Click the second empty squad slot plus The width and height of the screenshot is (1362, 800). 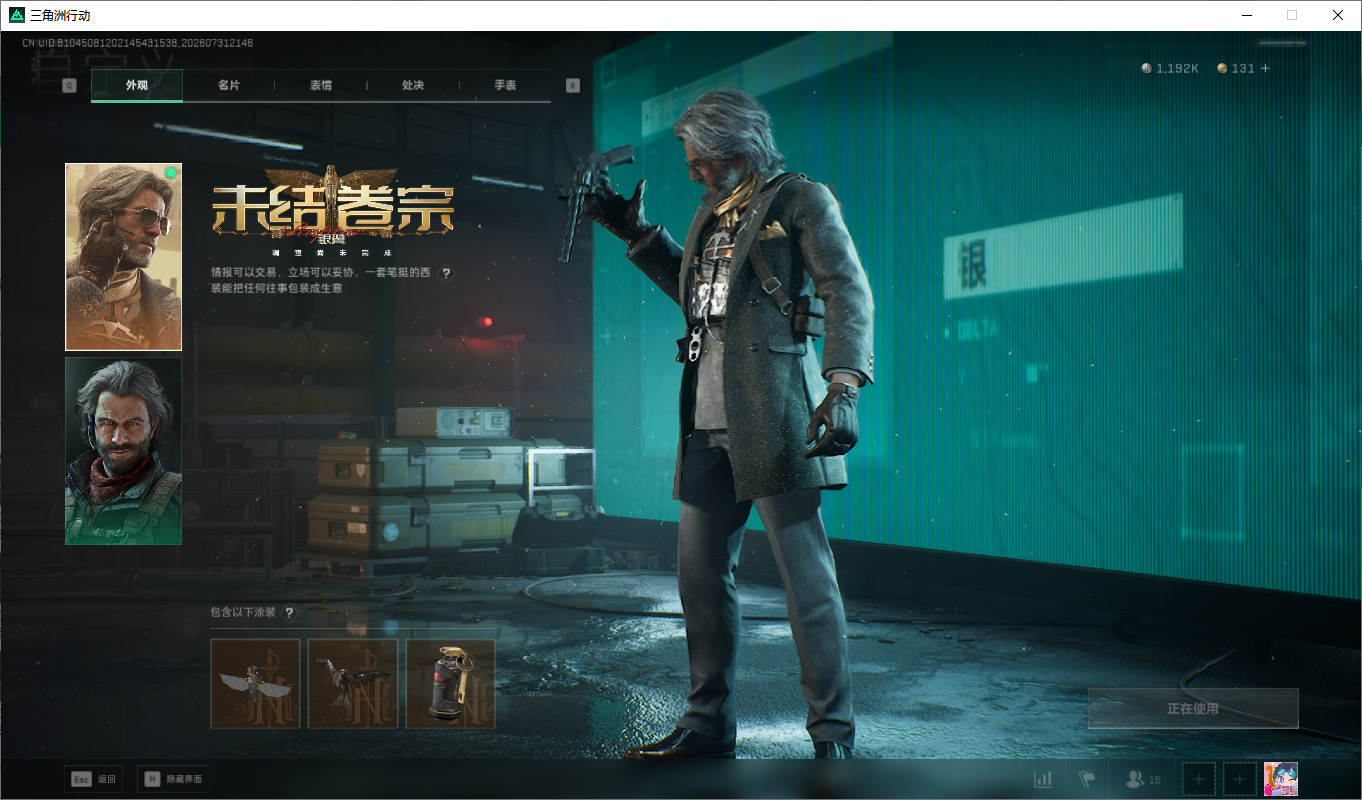tap(1240, 779)
